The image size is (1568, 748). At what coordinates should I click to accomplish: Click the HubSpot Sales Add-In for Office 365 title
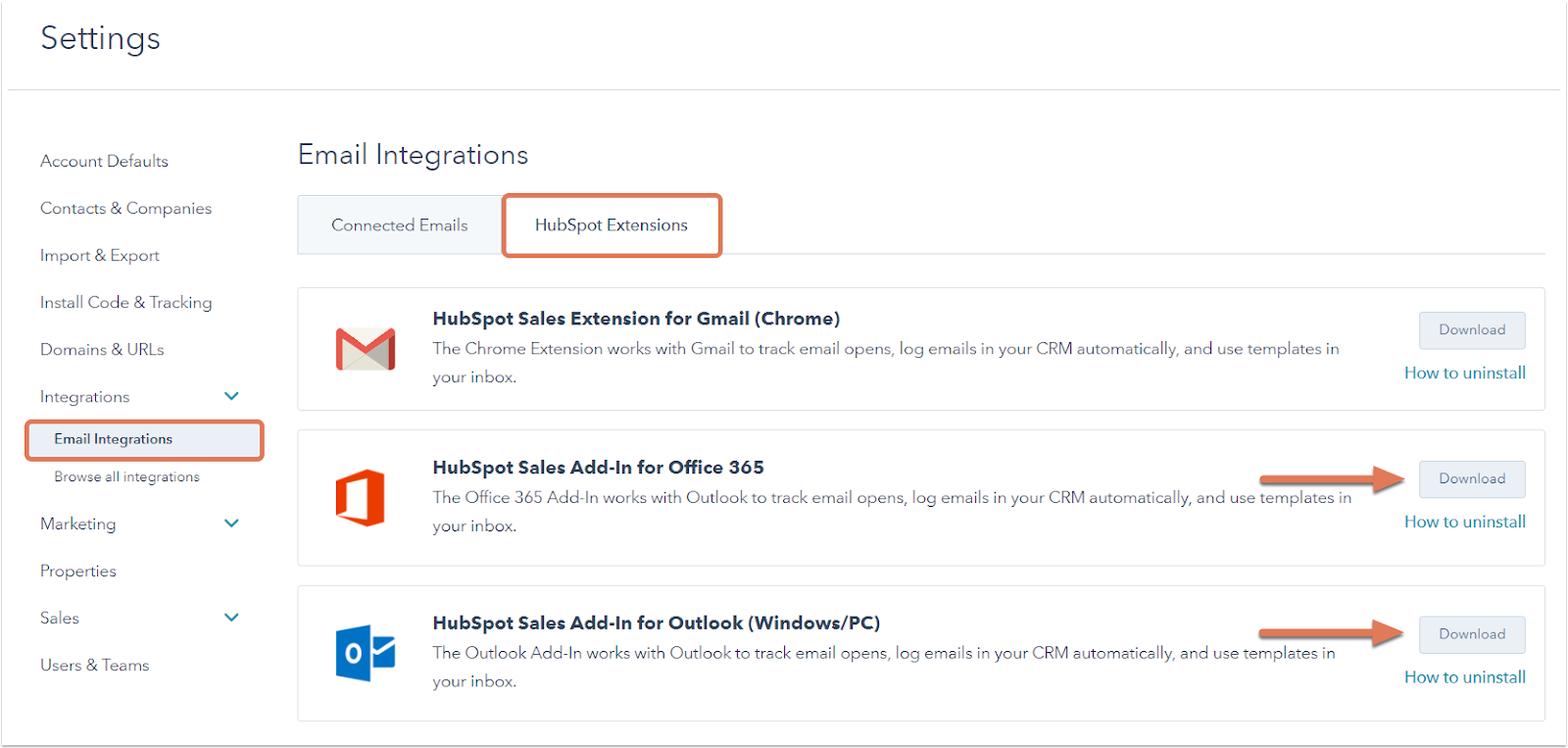coord(598,468)
